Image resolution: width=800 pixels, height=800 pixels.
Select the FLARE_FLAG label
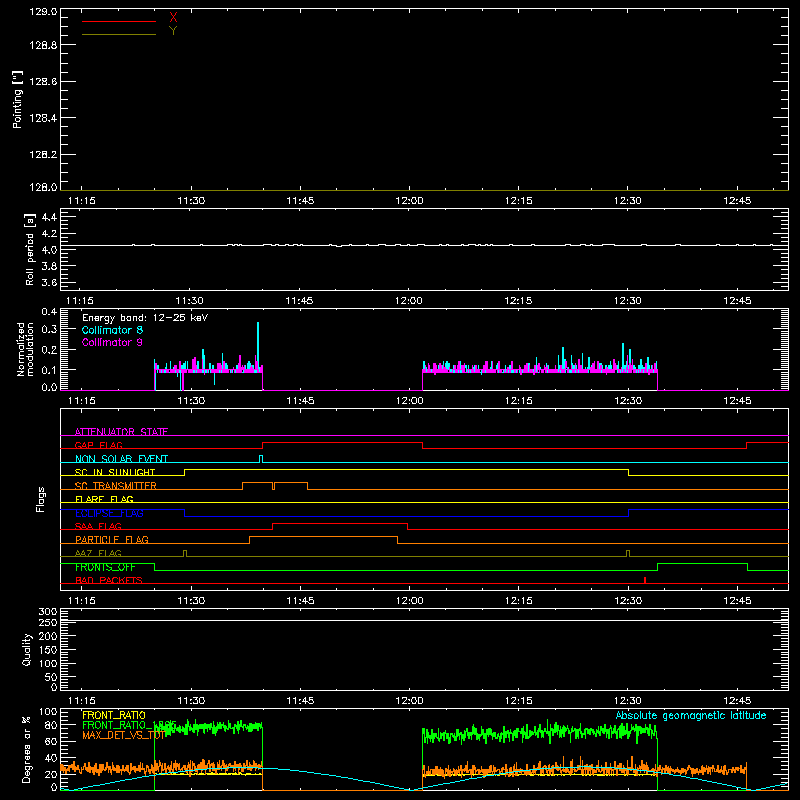[104, 499]
